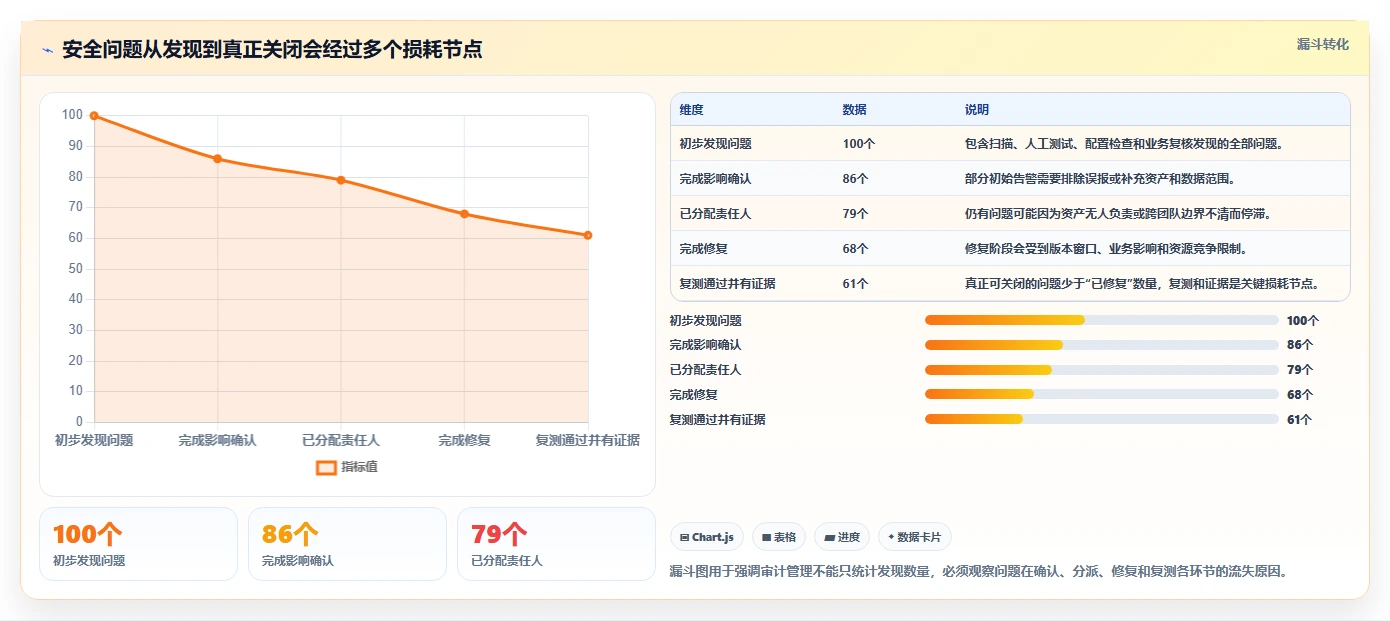Click the 79个 value in the table
This screenshot has height=621, width=1390.
(x=856, y=214)
